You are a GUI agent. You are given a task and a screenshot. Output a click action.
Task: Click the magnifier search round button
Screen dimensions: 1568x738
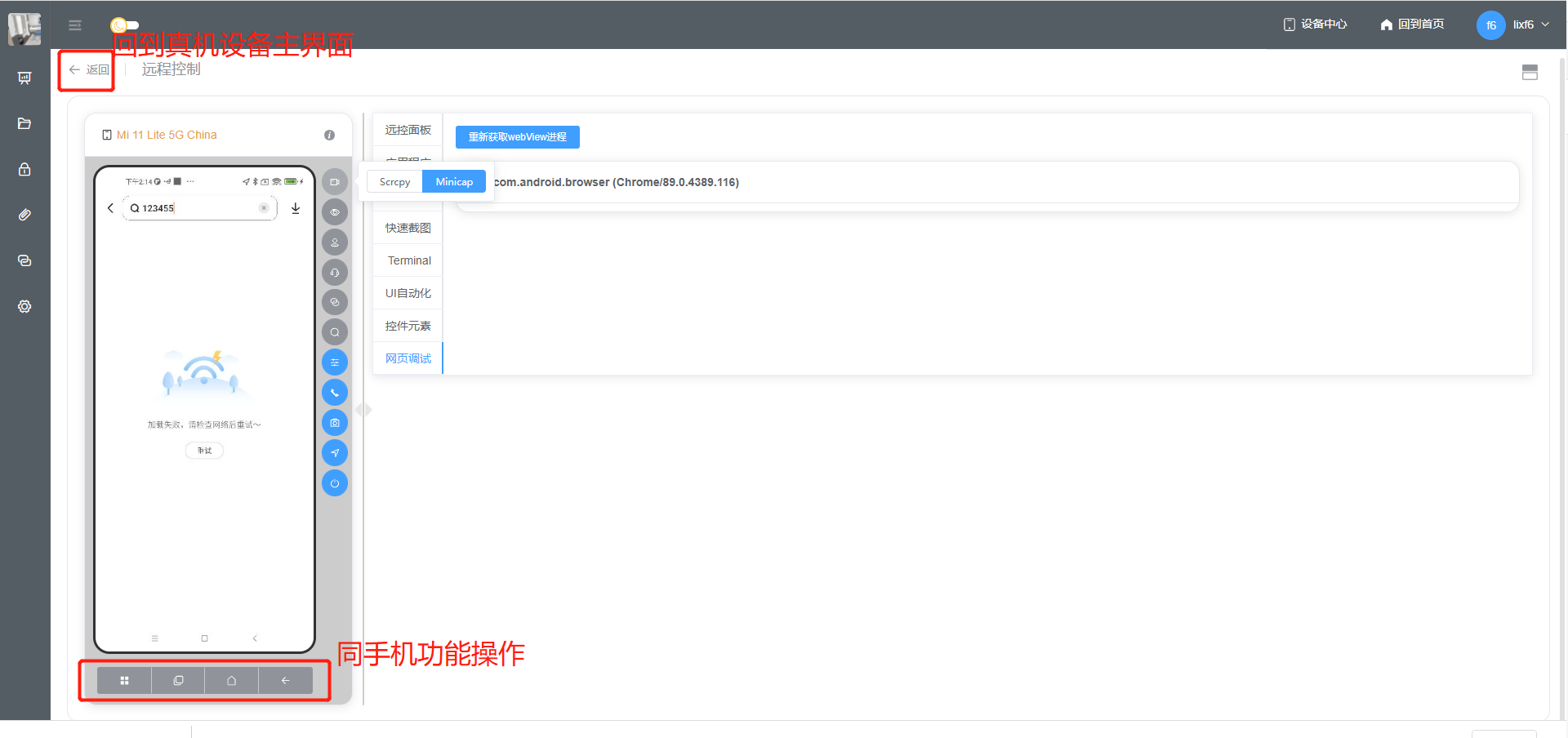click(335, 332)
